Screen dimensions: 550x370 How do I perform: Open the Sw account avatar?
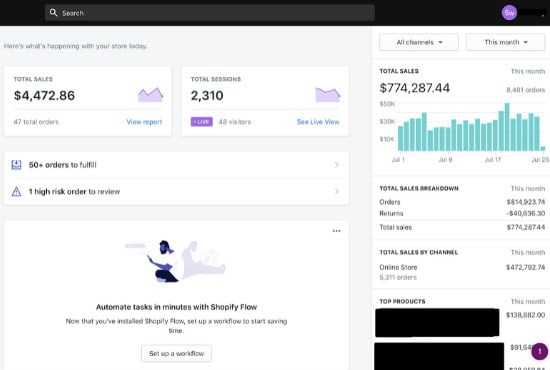click(509, 13)
